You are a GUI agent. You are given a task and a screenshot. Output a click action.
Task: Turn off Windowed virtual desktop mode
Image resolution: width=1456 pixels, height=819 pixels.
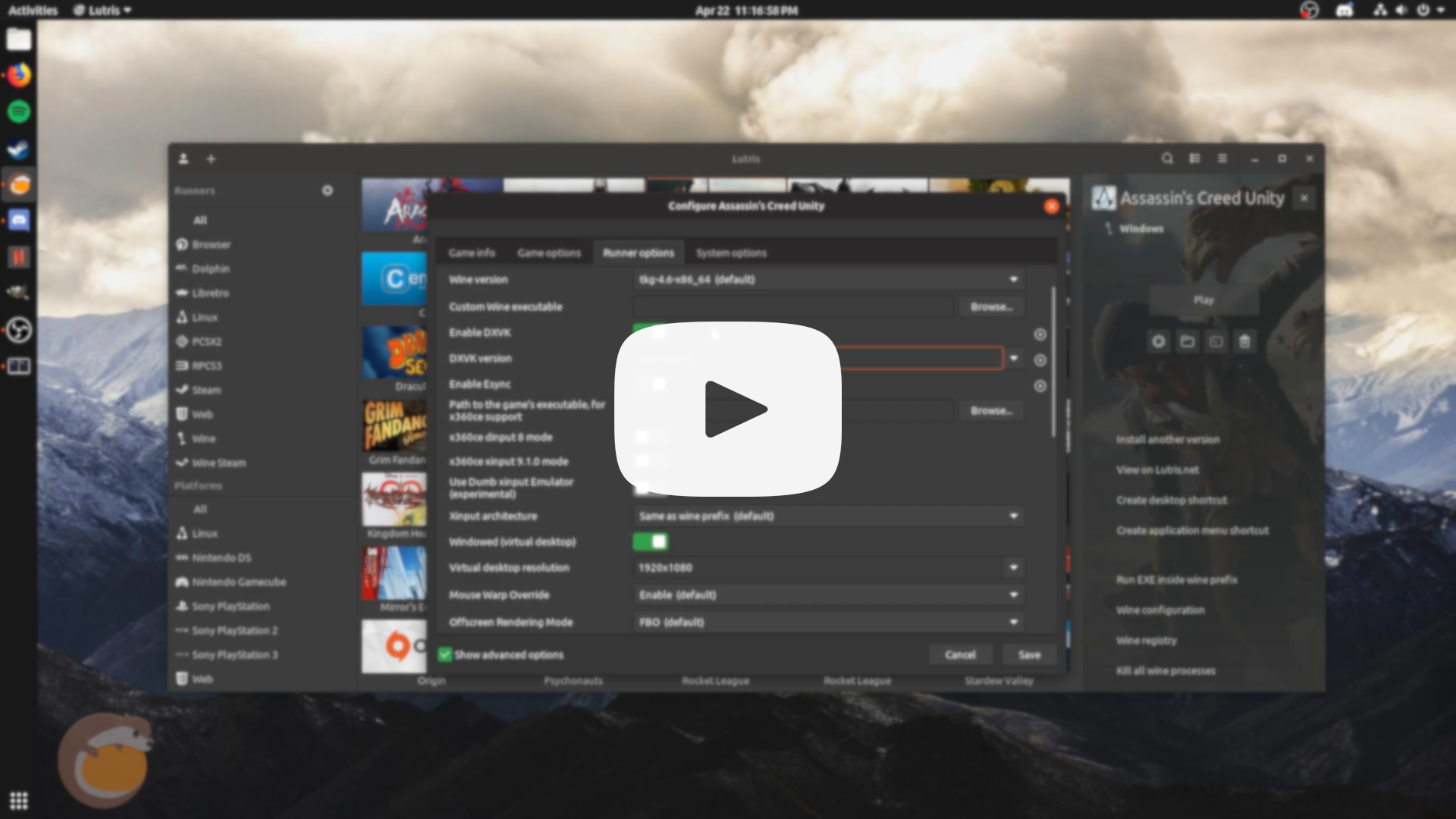click(x=651, y=541)
